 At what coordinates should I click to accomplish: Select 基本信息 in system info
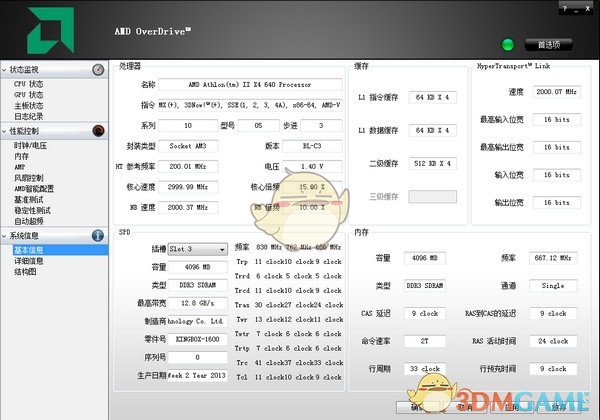pos(60,250)
